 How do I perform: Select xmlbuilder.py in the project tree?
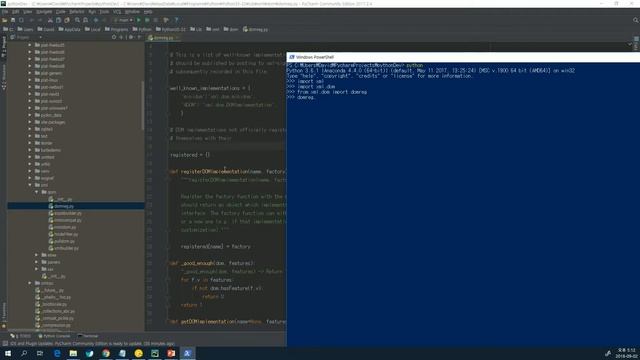tap(64, 248)
